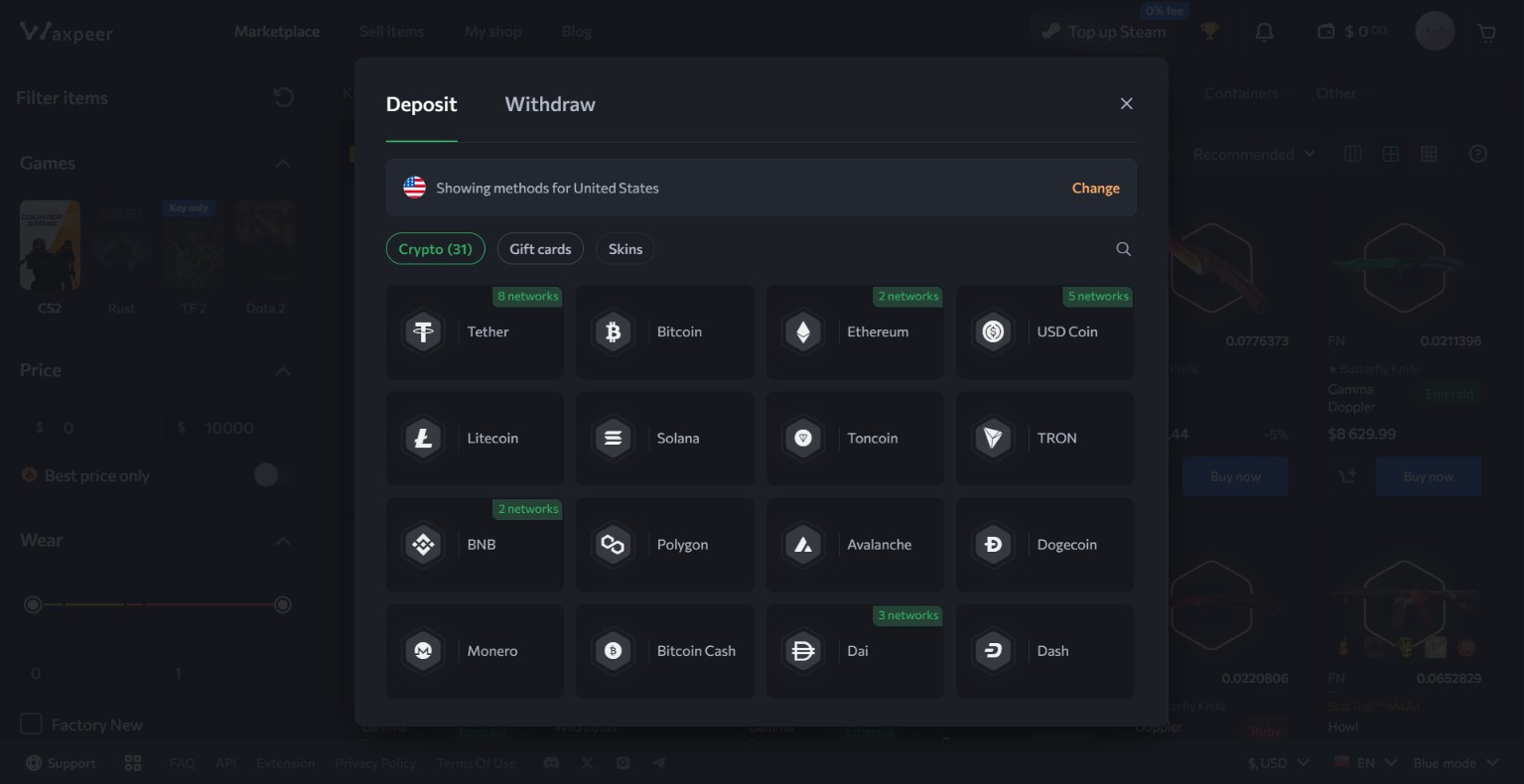Open the Recommended sort dropdown
1524x784 pixels.
[1254, 155]
